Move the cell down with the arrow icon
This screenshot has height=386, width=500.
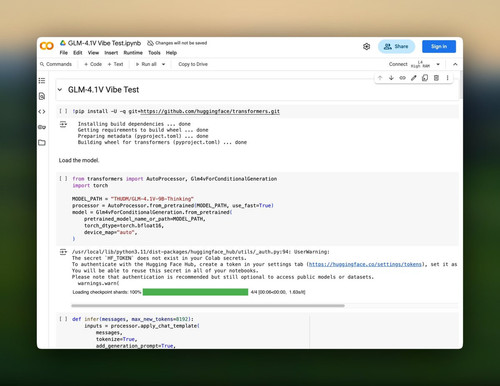coord(391,78)
